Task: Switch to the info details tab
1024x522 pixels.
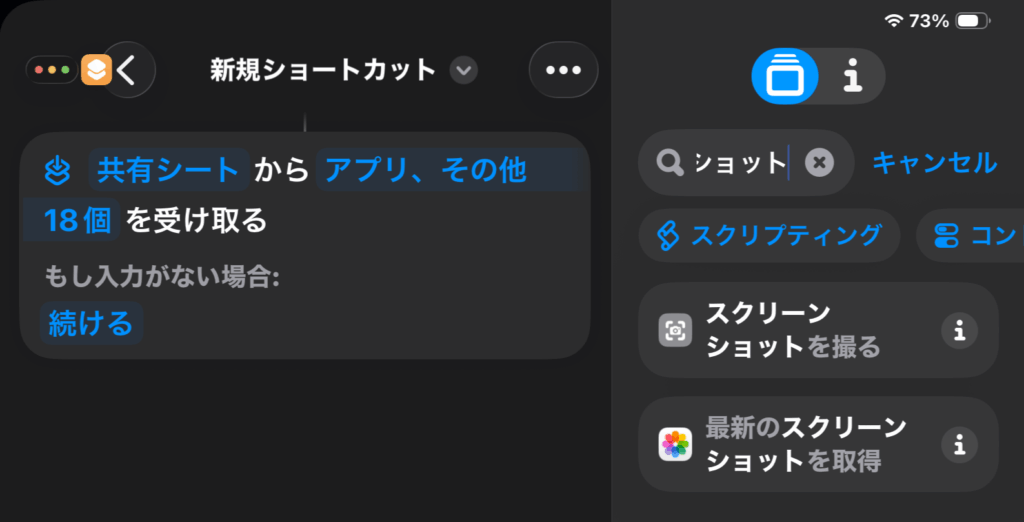Action: point(852,77)
